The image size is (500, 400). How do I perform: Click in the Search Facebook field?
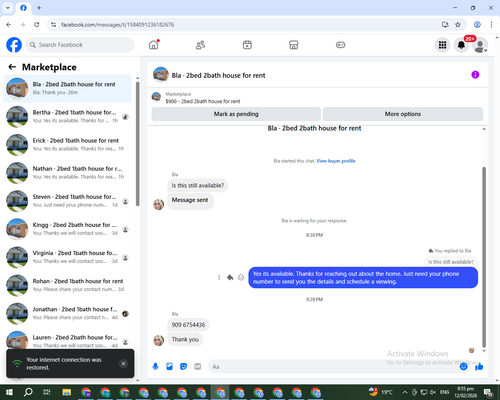(x=80, y=45)
